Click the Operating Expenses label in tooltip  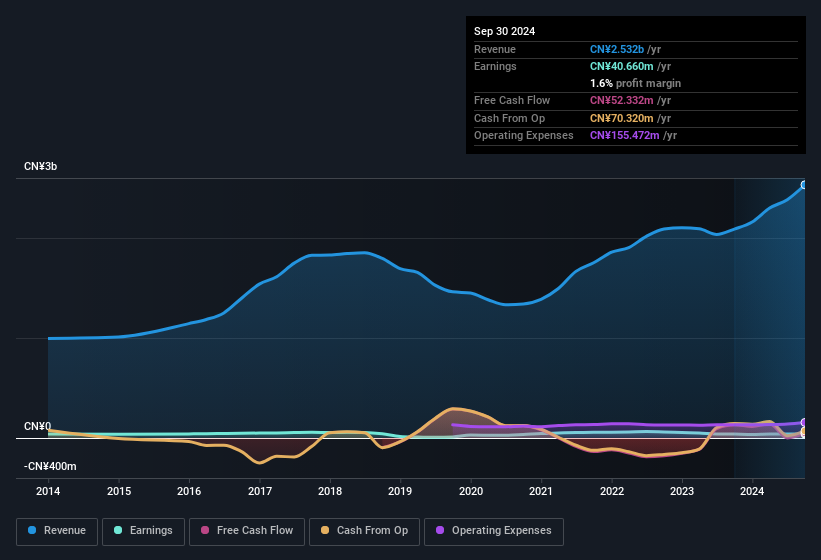coord(524,136)
